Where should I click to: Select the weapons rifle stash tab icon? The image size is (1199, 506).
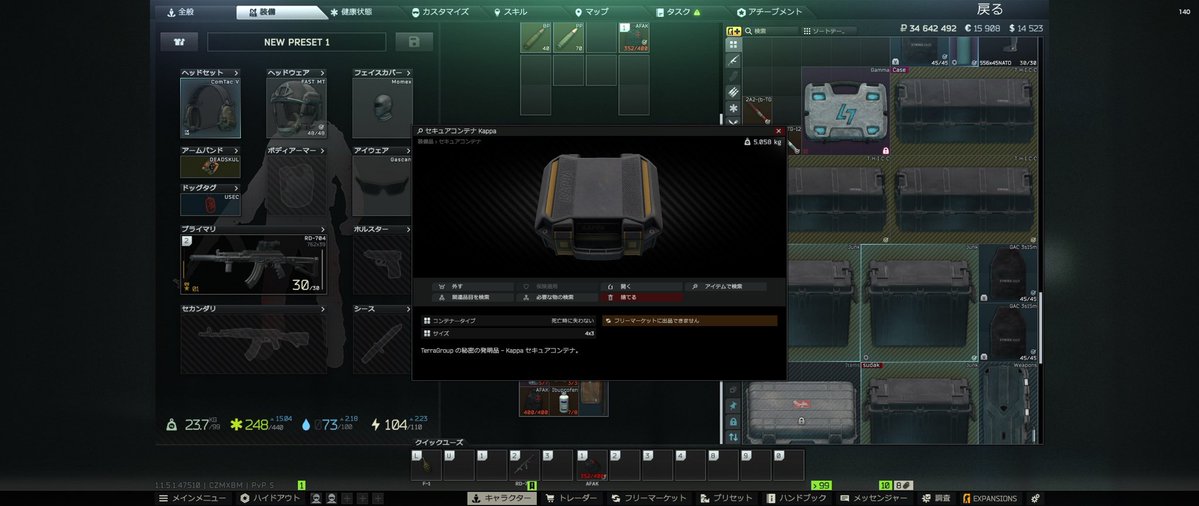[x=733, y=60]
